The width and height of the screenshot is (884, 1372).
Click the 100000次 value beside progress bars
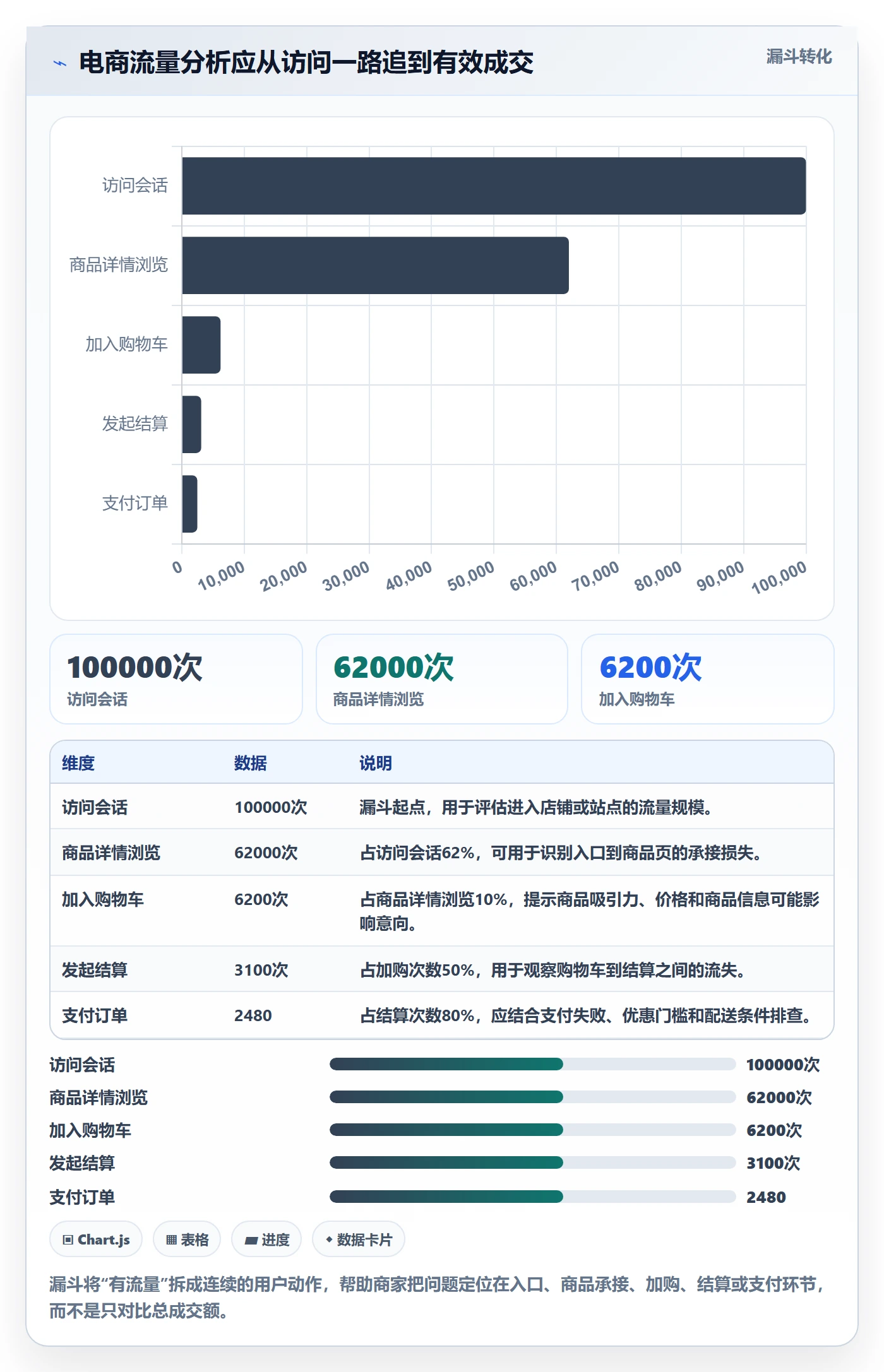pyautogui.click(x=783, y=1065)
